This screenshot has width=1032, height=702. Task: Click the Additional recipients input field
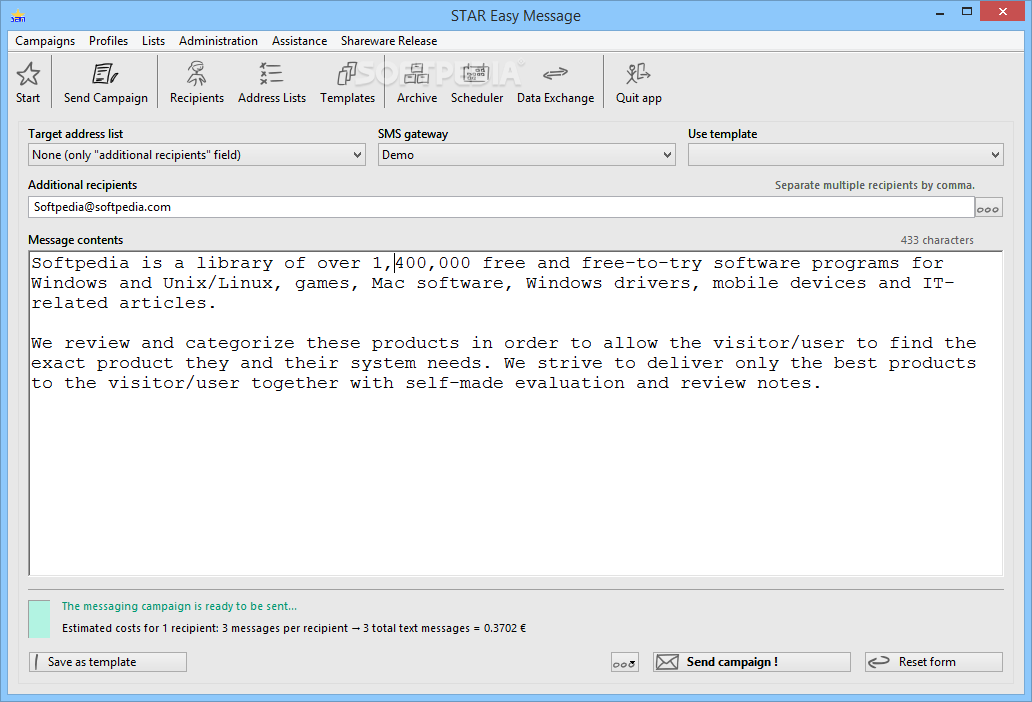(x=501, y=207)
